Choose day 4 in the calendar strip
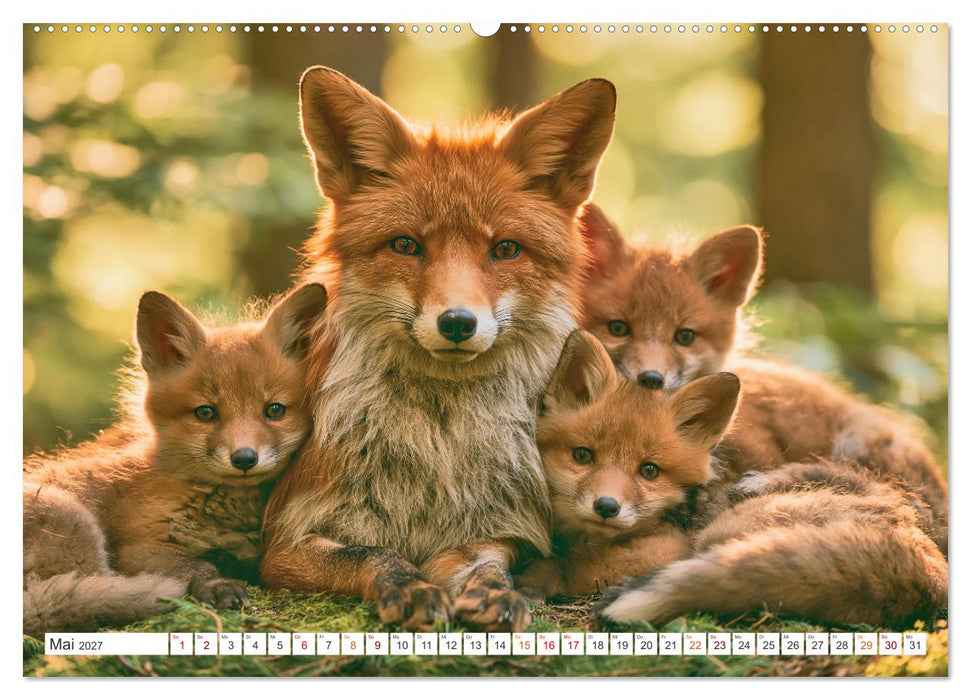Image resolution: width=971 pixels, height=700 pixels. pyautogui.click(x=255, y=644)
